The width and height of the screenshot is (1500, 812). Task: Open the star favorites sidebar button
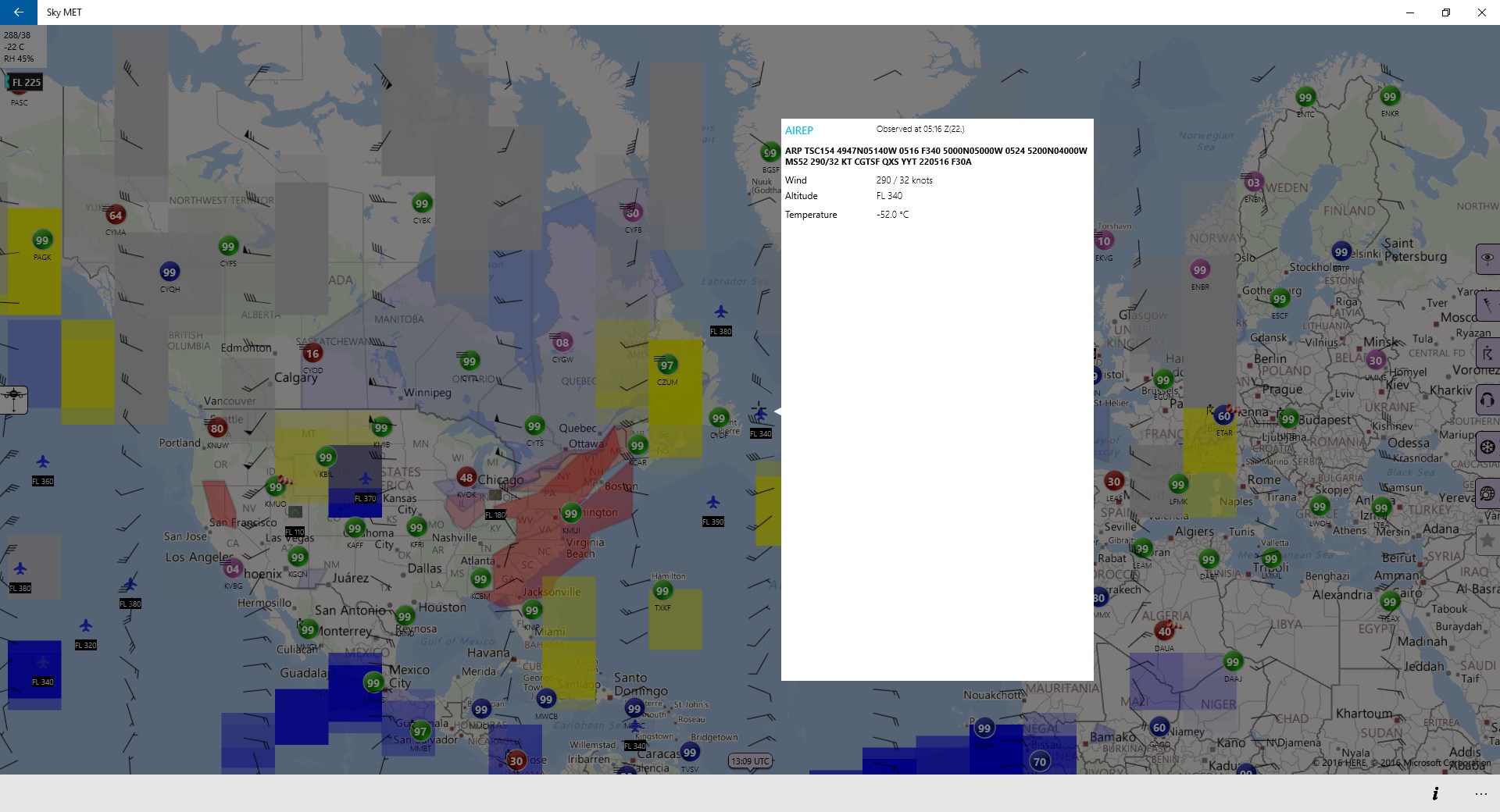tap(1487, 540)
